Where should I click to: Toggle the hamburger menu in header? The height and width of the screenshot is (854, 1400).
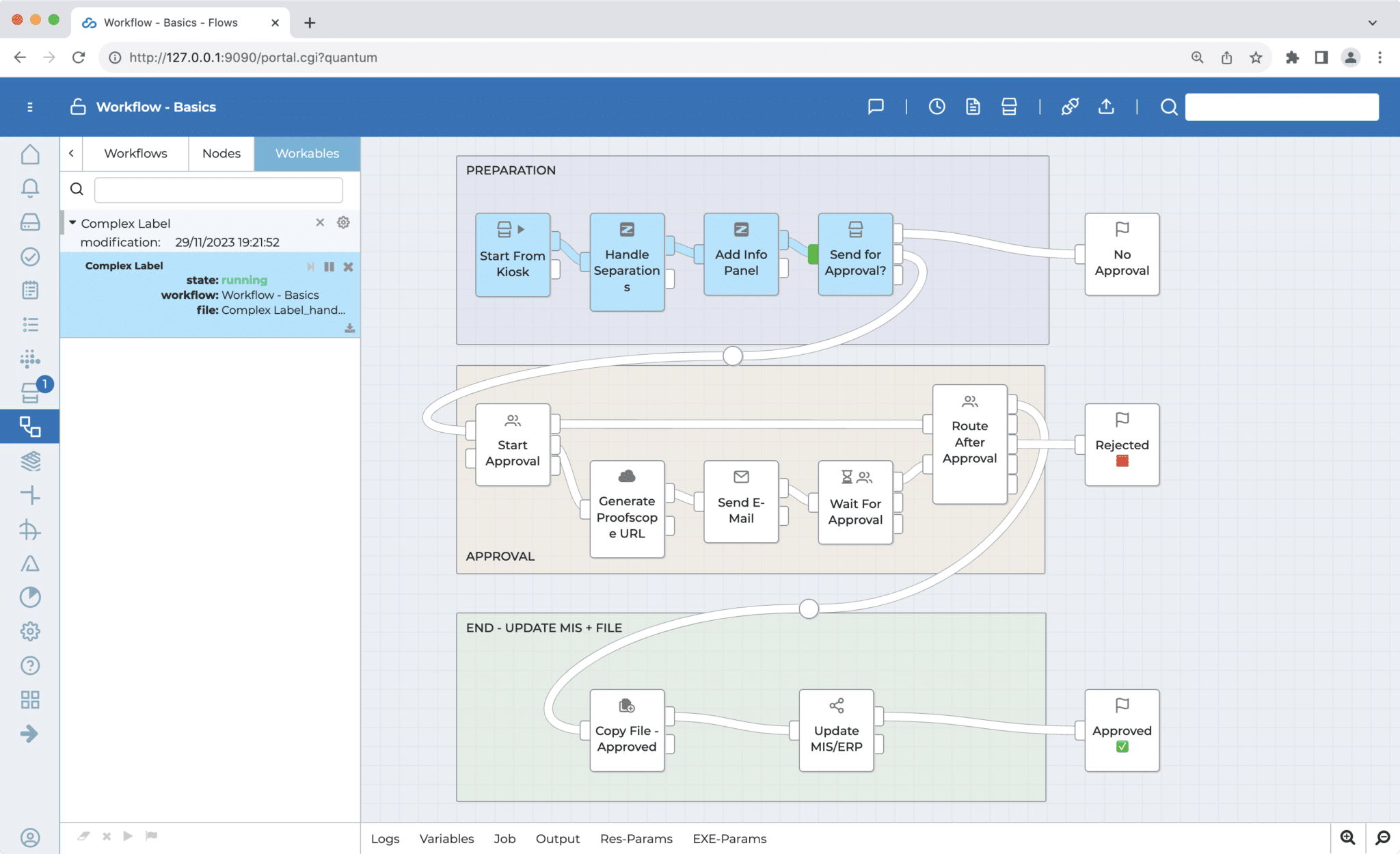point(30,107)
